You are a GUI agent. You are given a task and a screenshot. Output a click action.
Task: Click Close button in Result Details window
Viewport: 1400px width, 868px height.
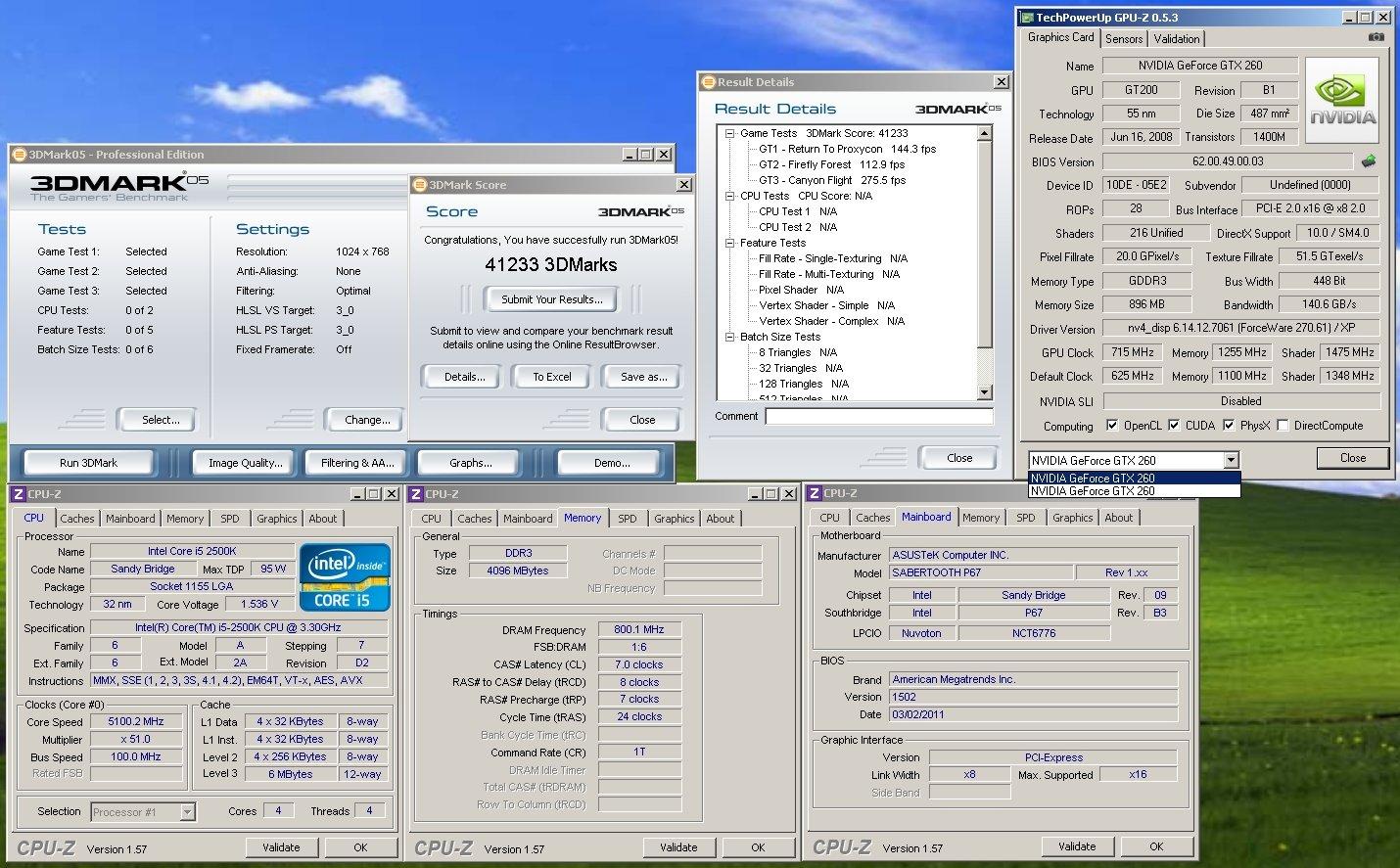click(x=959, y=458)
